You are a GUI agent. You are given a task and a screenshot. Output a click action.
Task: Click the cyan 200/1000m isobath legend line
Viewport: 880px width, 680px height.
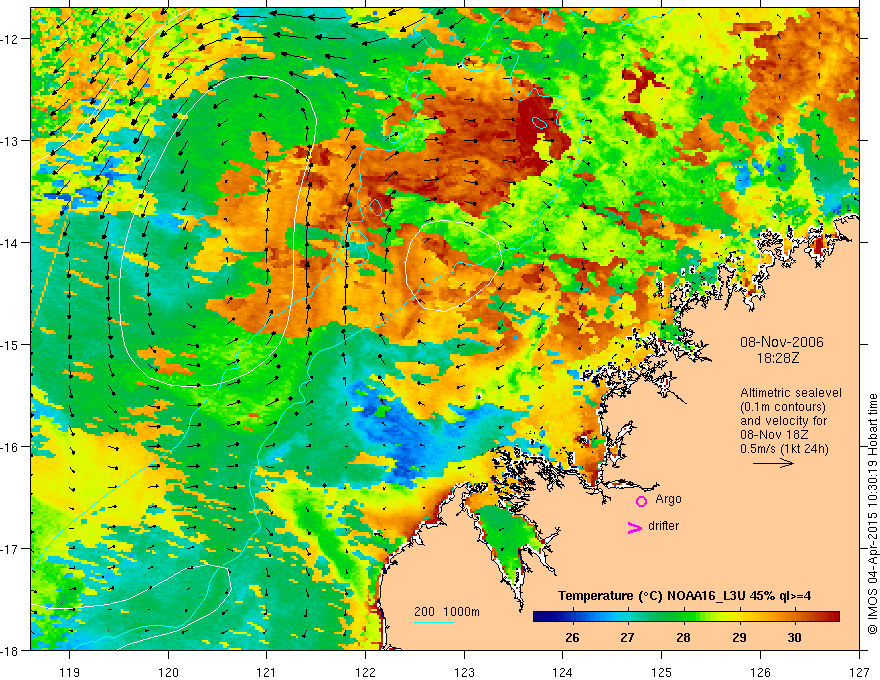[434, 622]
